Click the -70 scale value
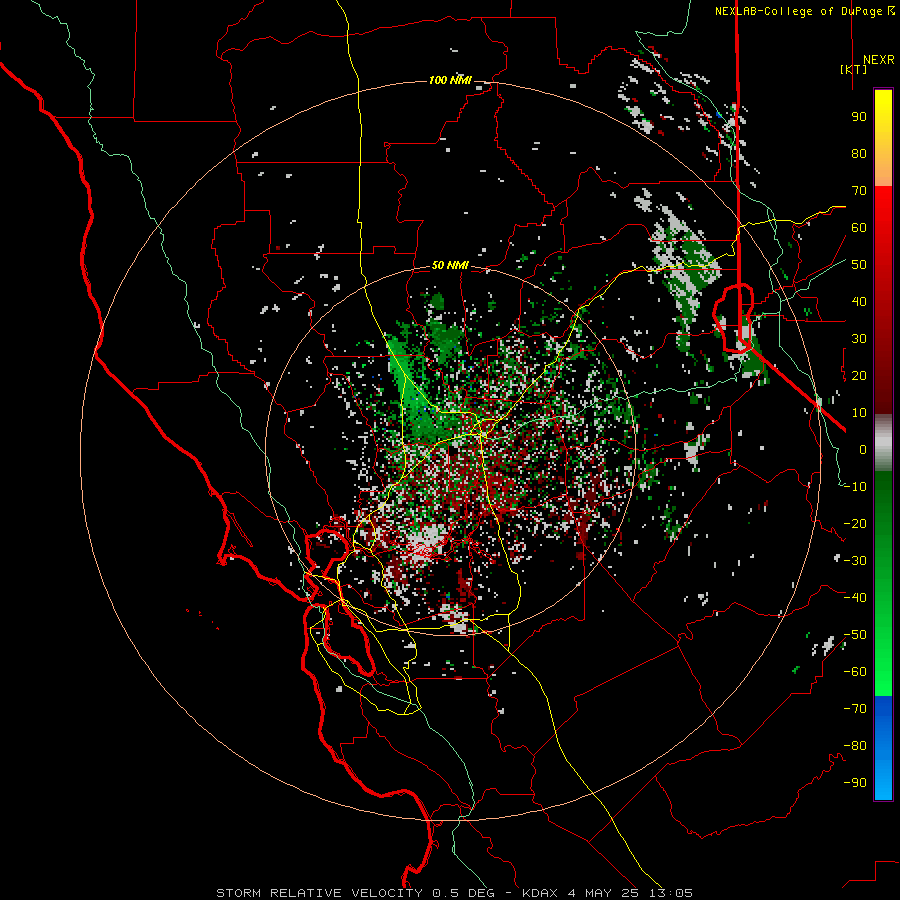Viewport: 900px width, 900px height. (x=855, y=709)
